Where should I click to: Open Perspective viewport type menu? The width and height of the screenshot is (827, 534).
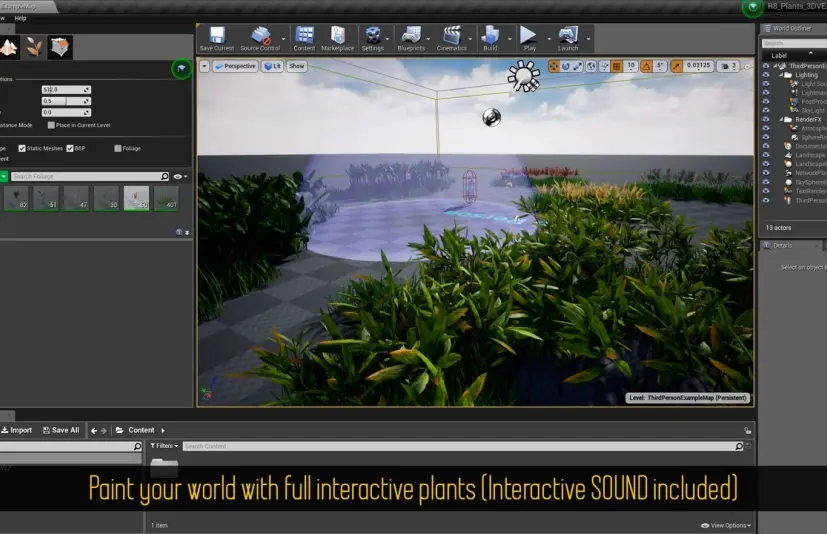click(x=235, y=66)
